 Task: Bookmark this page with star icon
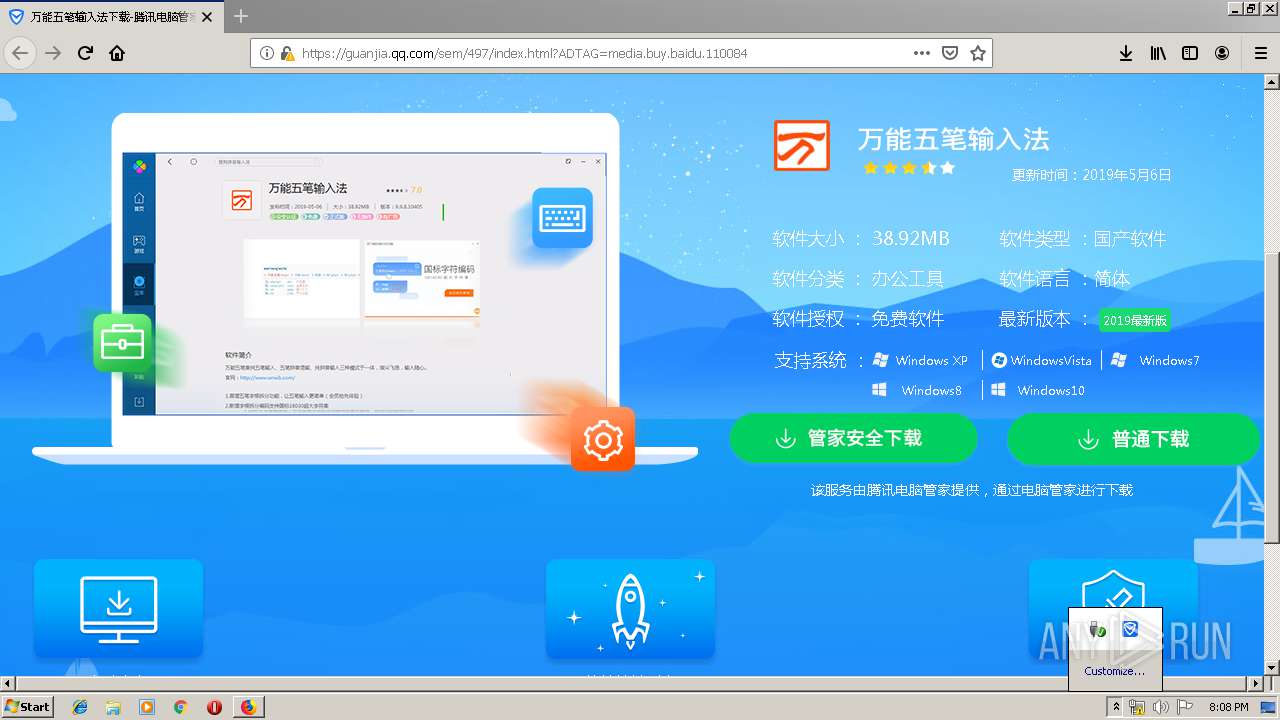tap(978, 53)
